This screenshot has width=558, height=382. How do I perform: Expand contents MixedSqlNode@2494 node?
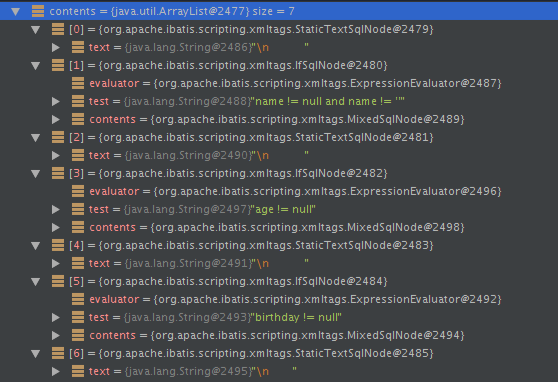pos(56,335)
